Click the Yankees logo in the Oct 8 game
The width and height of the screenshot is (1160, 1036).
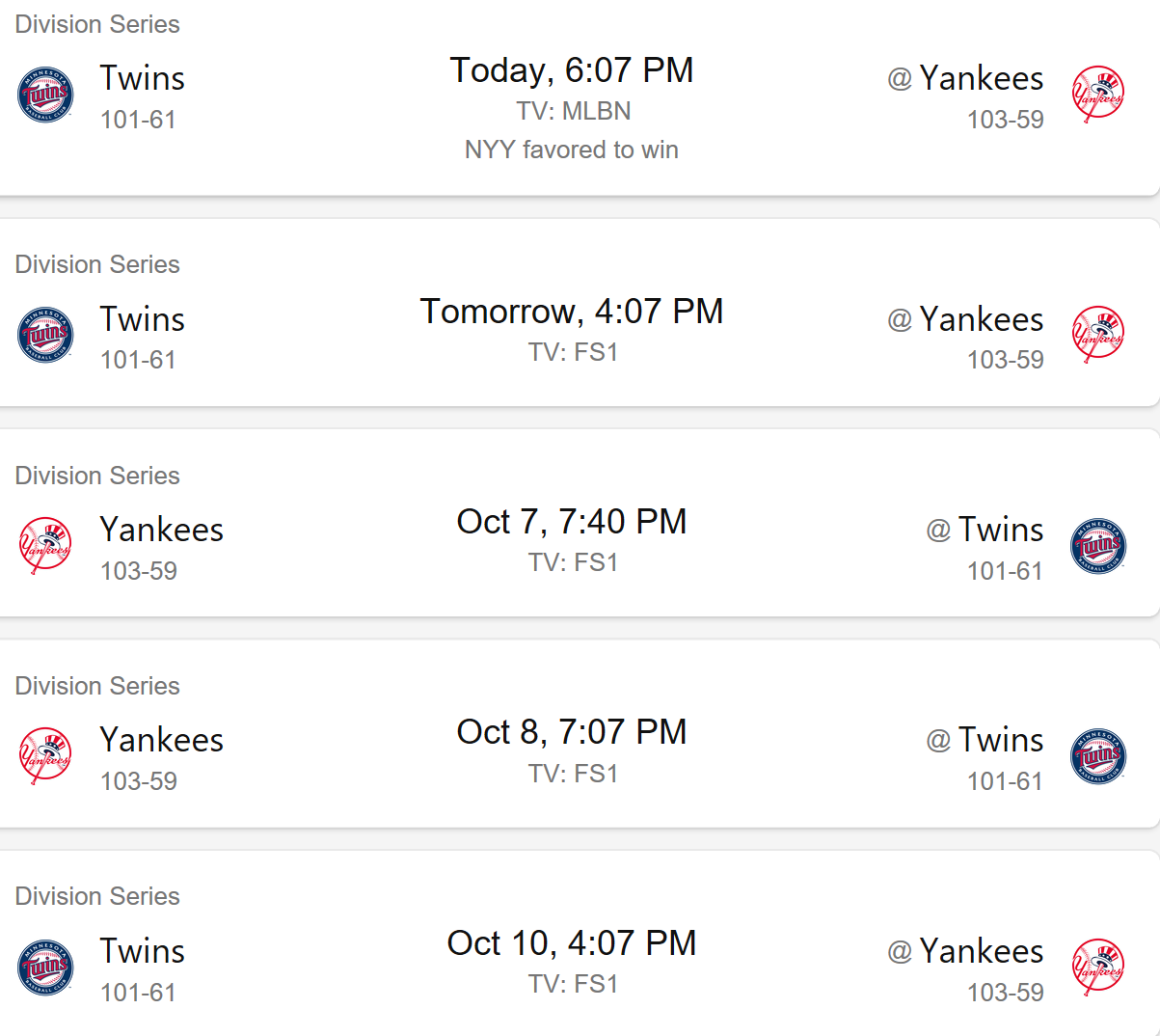(x=45, y=756)
